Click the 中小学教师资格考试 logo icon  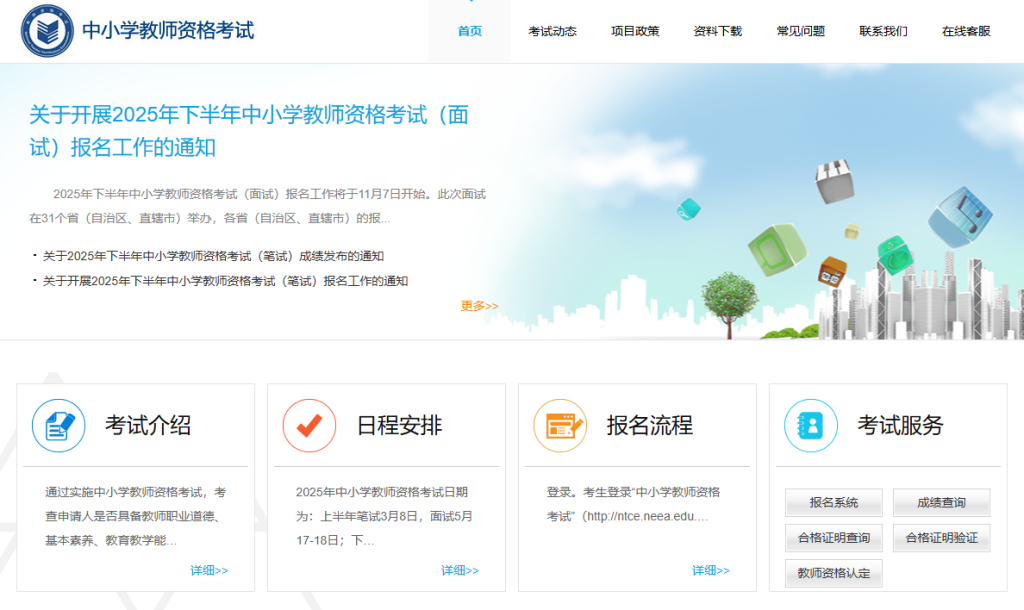(x=46, y=31)
